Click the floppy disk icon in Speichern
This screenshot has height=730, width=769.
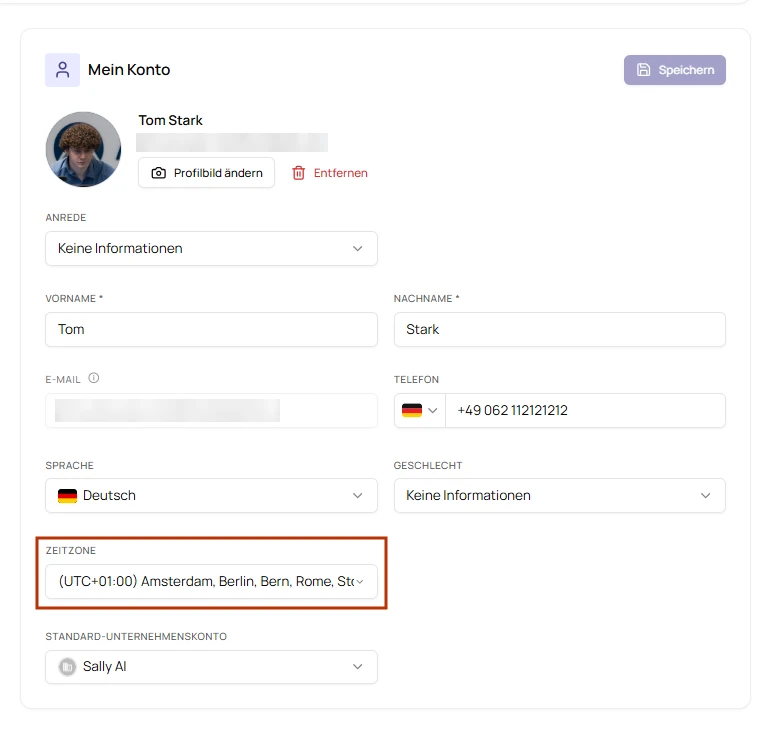click(643, 70)
